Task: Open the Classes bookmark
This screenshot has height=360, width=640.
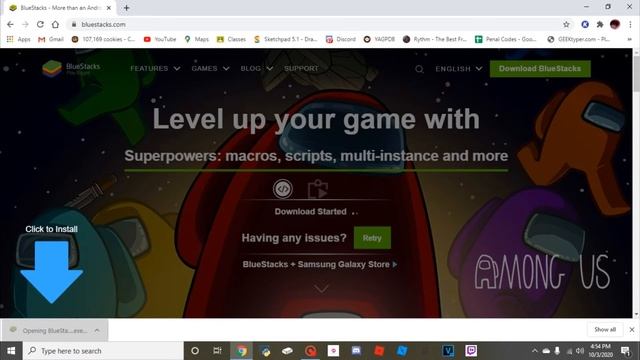Action: coord(231,39)
